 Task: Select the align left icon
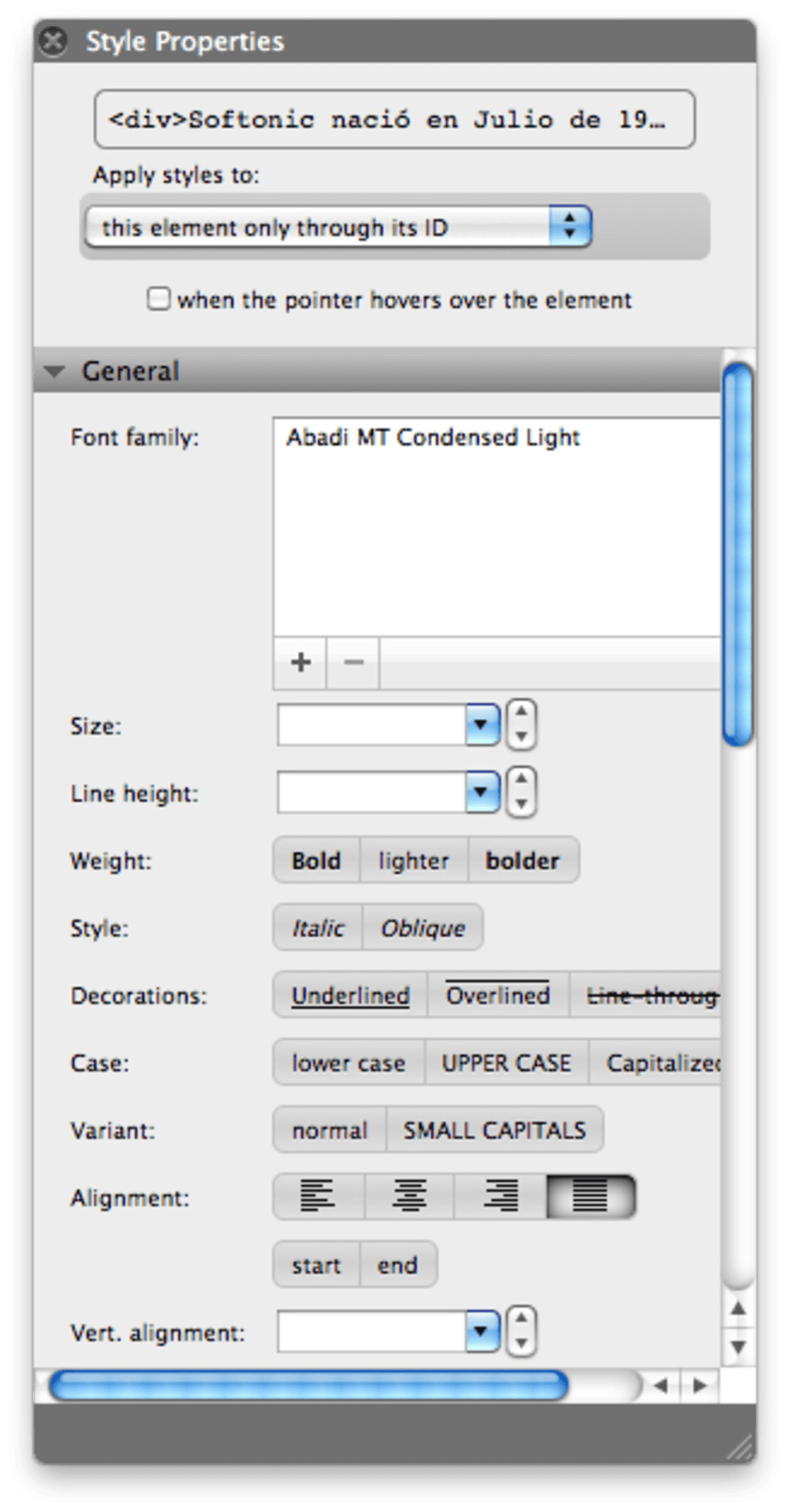tap(318, 1196)
